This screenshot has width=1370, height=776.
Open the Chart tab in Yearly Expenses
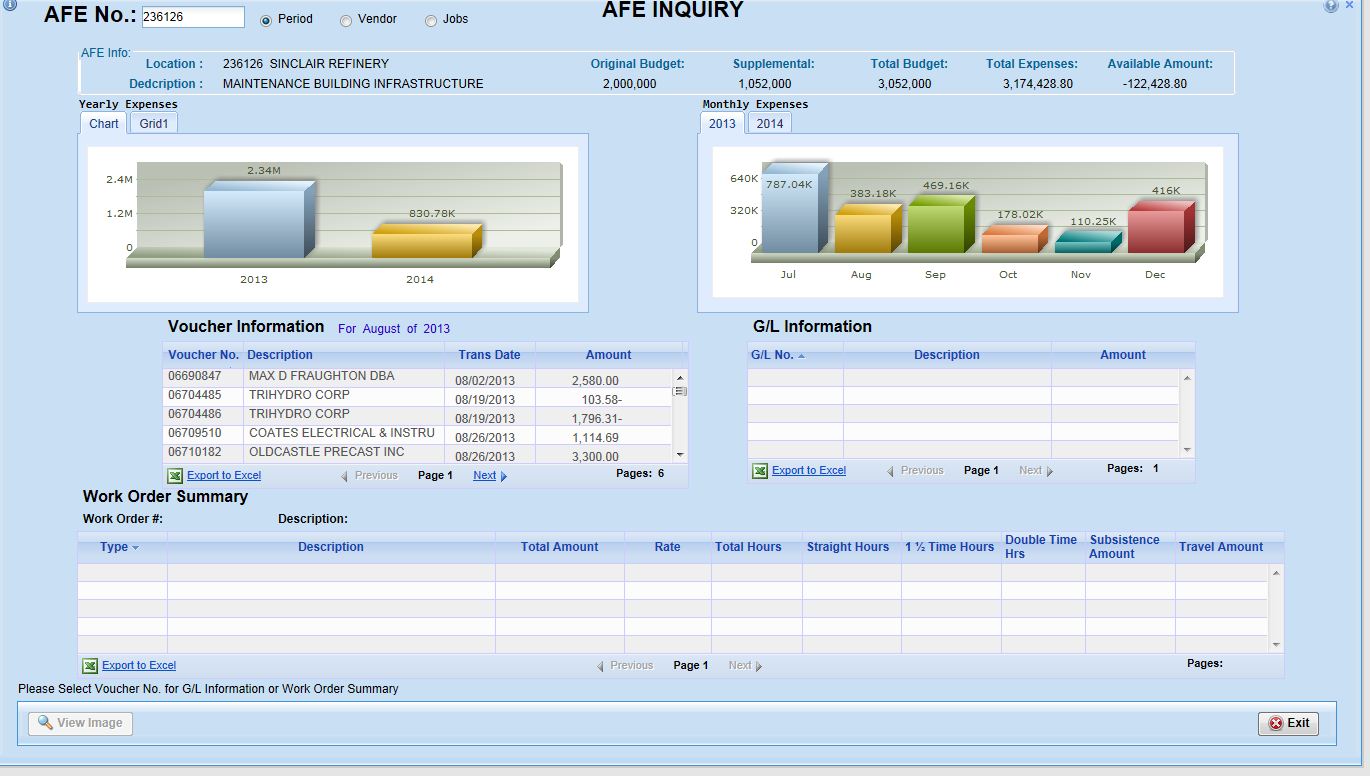103,124
